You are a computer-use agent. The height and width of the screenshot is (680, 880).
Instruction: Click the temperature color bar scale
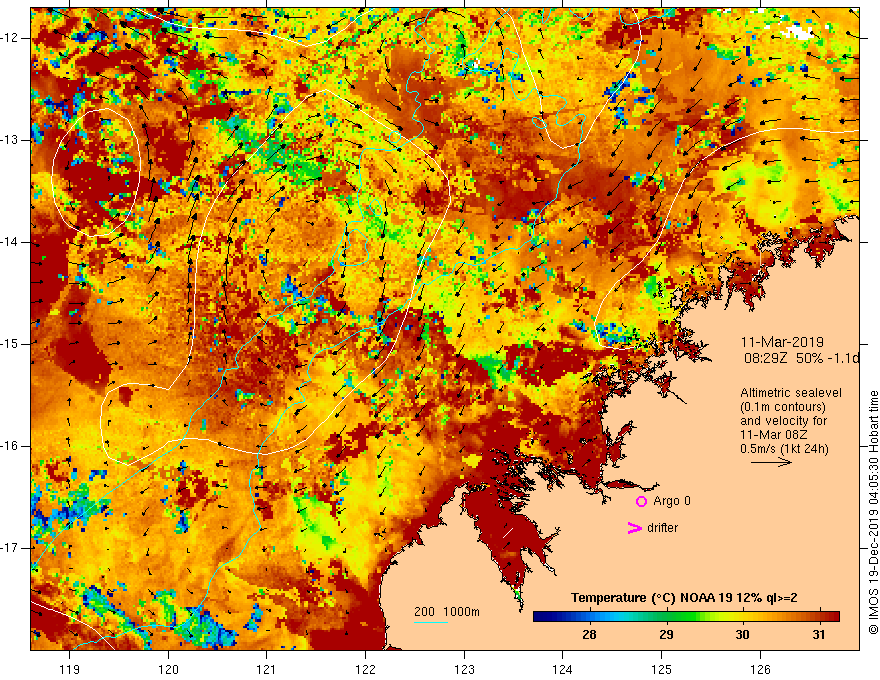686,617
